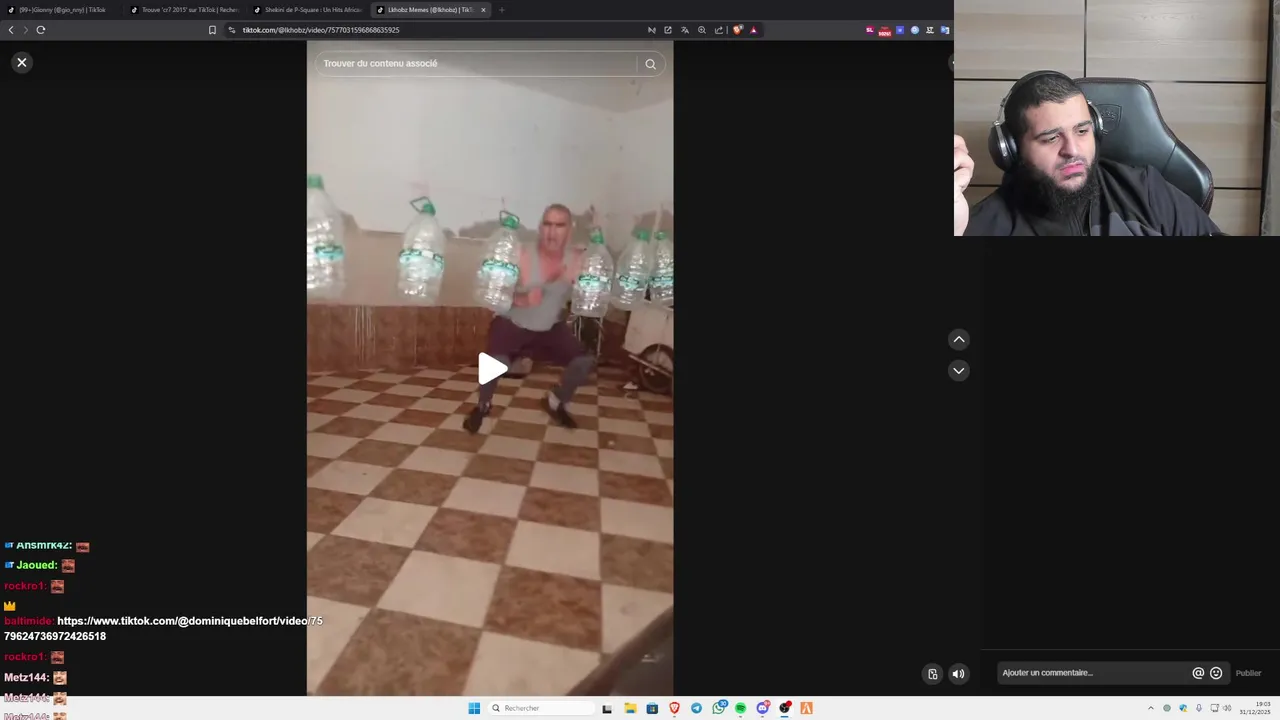Click the search magnifier in Trouver du contenu
This screenshot has height=720, width=1280.
pyautogui.click(x=650, y=64)
